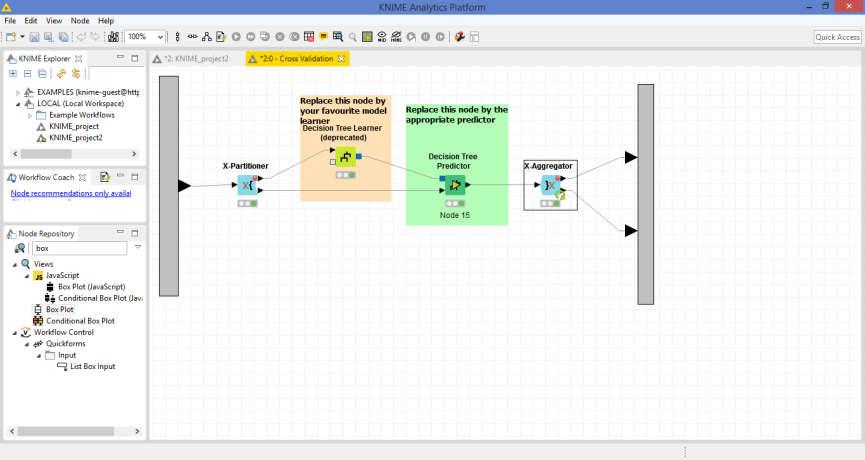Click the Hide node names icon

point(396,37)
